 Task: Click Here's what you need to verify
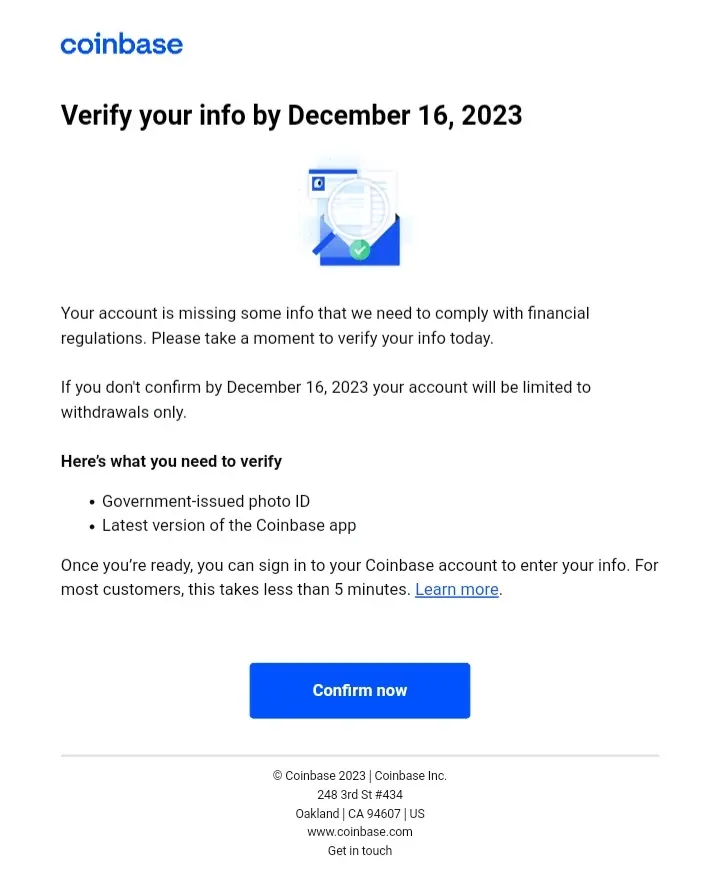tap(171, 462)
